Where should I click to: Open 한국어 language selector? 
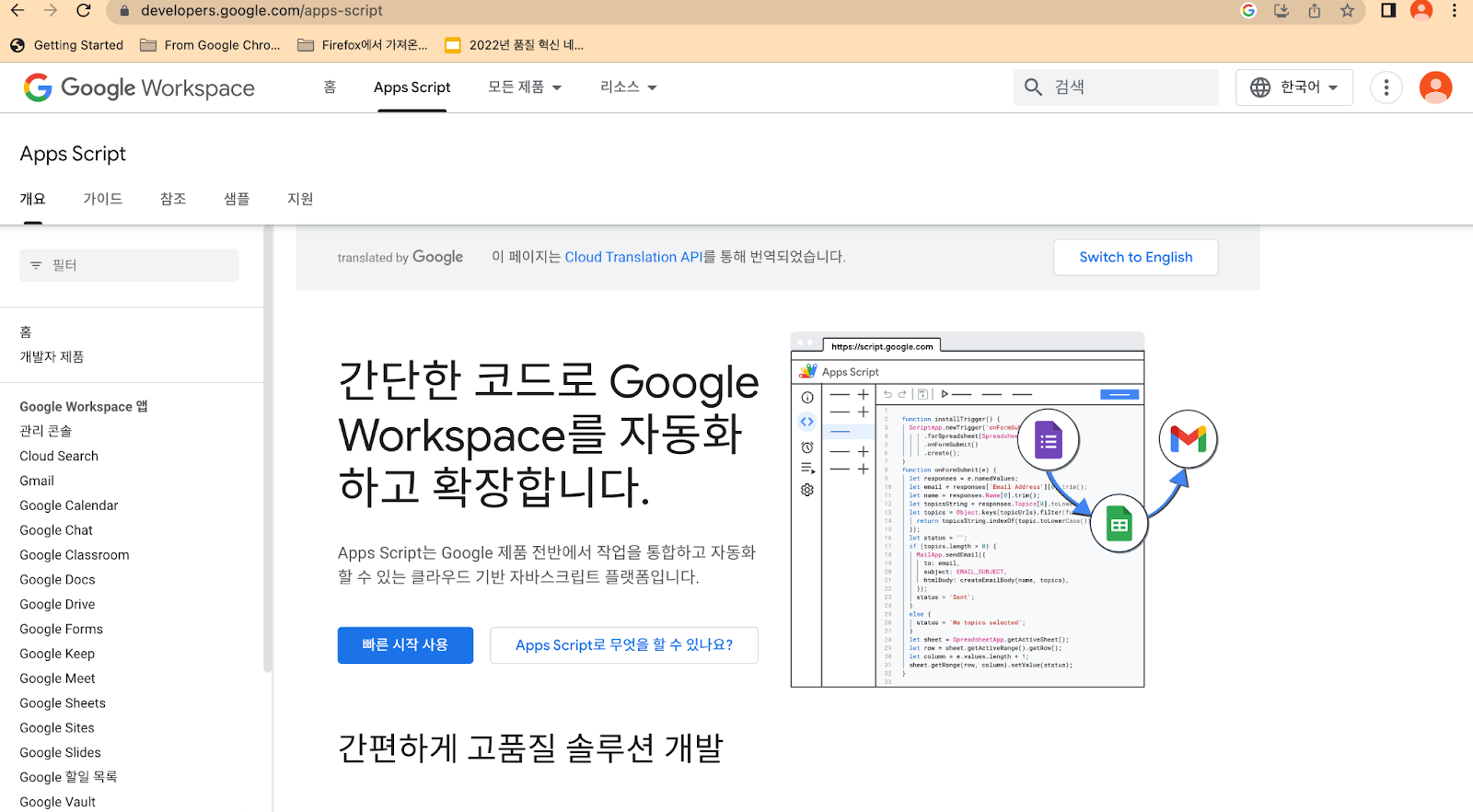[1294, 87]
